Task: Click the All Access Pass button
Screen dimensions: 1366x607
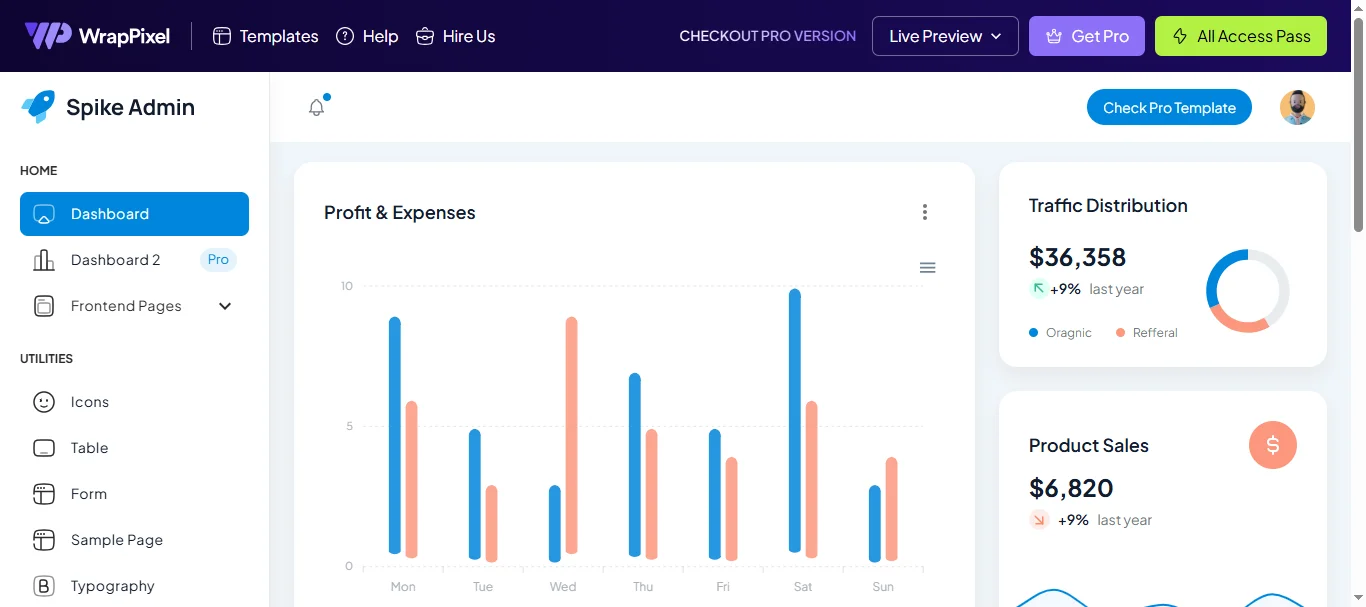Action: click(1240, 36)
